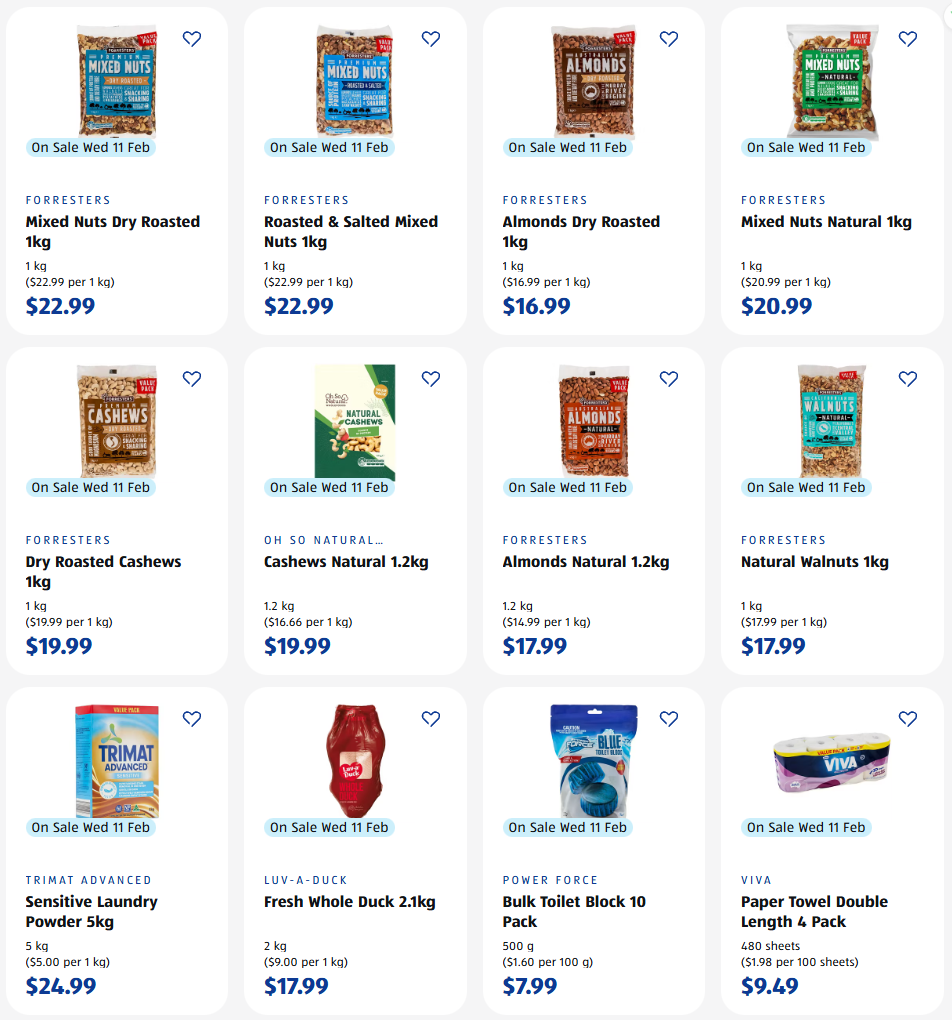Screen dimensions: 952x1020
Task: Save Dry Roasted Cashews to favorites
Action: (x=192, y=379)
